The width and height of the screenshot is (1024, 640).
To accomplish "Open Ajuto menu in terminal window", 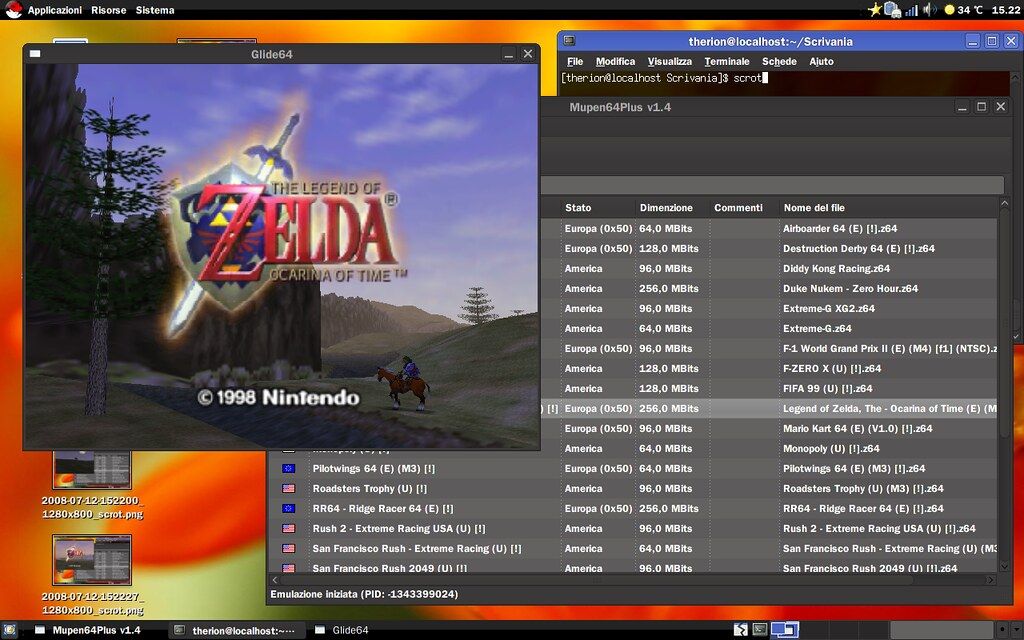I will pyautogui.click(x=821, y=61).
